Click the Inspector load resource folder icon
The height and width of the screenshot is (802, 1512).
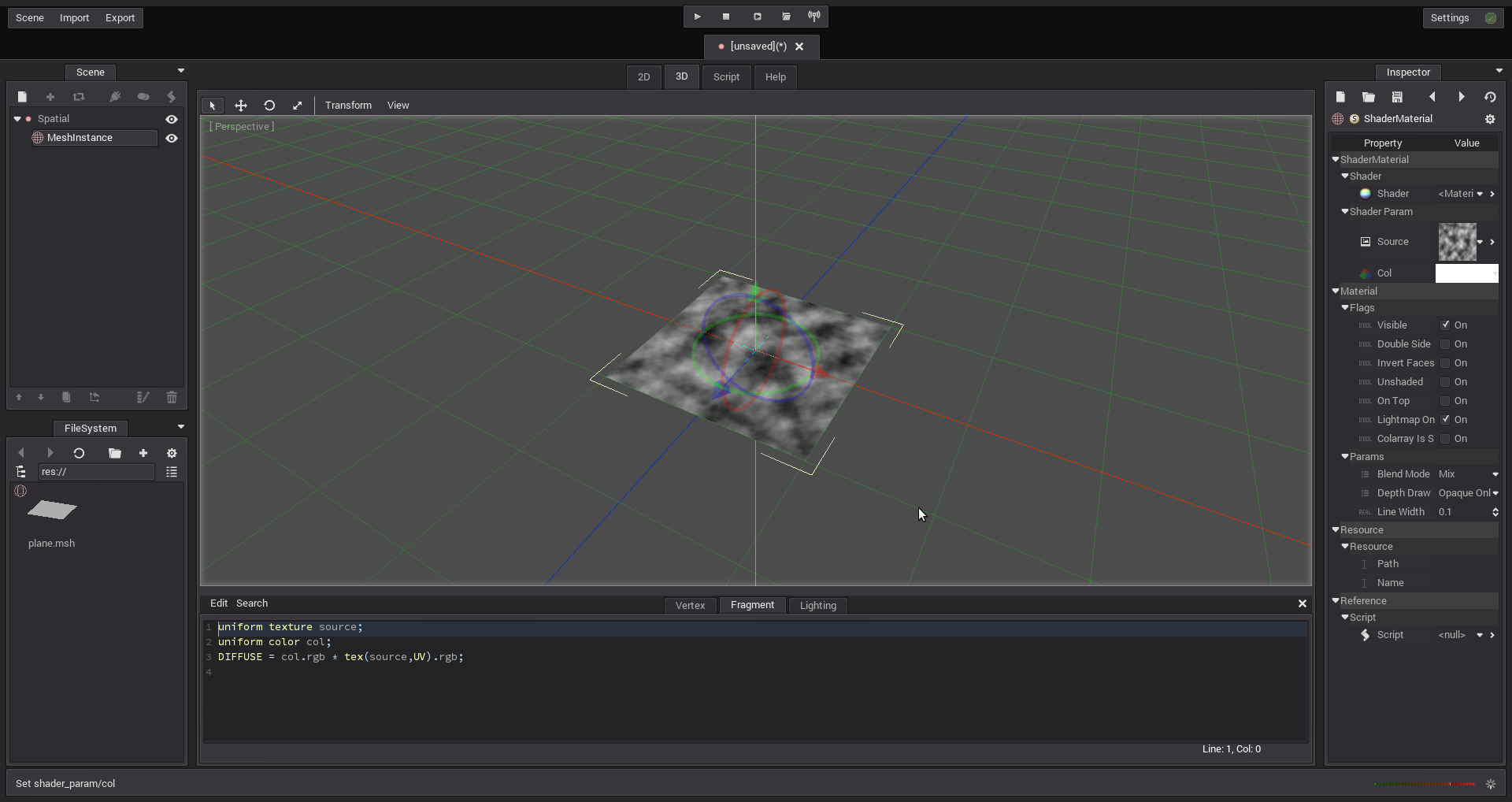click(x=1369, y=97)
